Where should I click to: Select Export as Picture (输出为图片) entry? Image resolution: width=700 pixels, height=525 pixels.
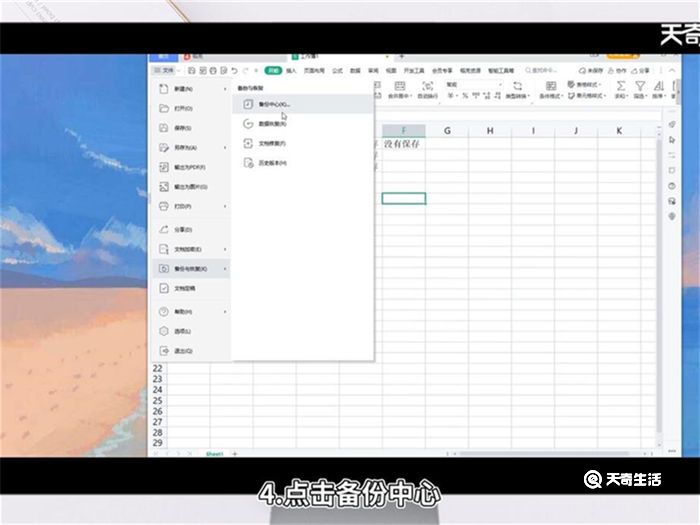tap(192, 187)
